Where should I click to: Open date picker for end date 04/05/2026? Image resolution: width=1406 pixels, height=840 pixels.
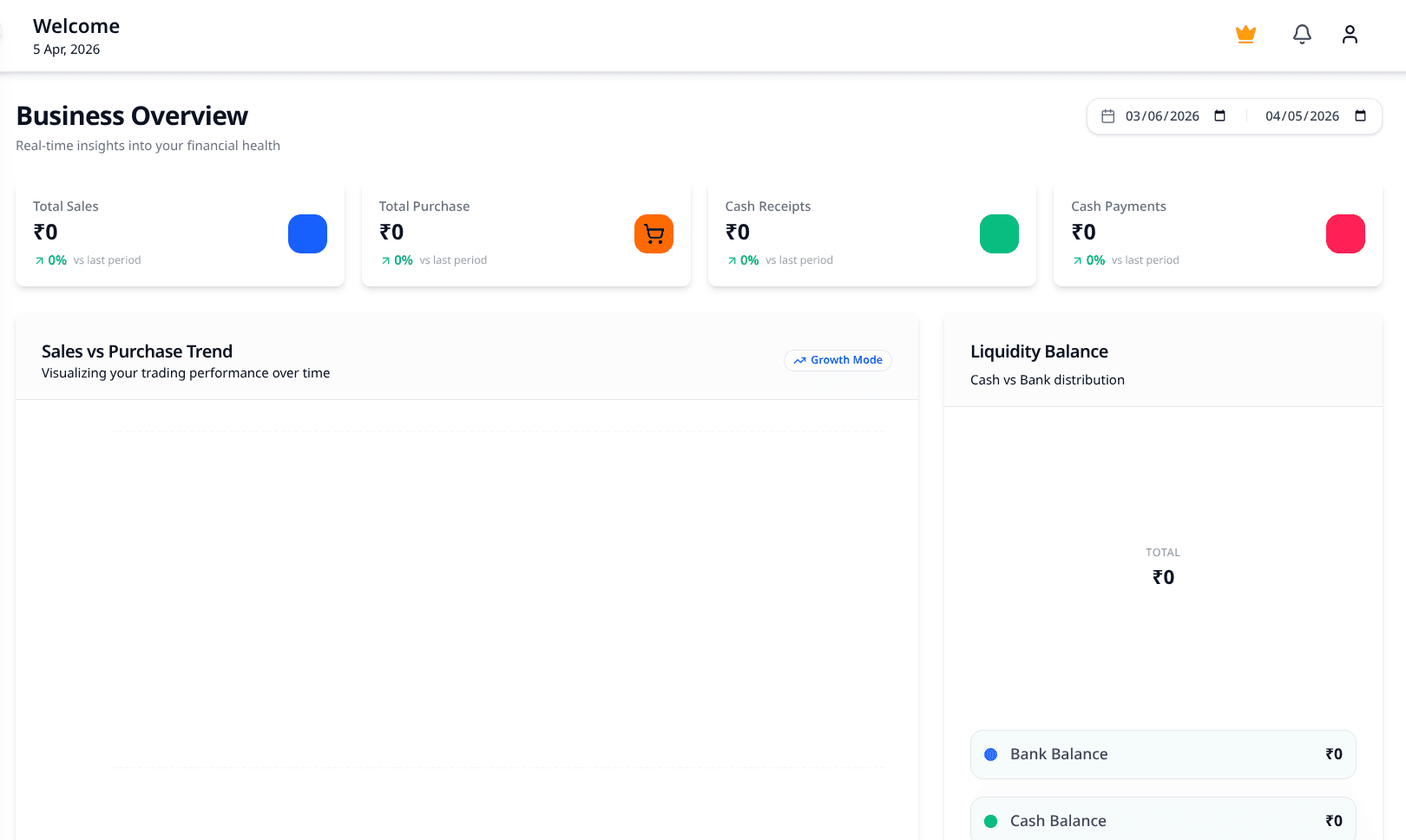pyautogui.click(x=1360, y=116)
